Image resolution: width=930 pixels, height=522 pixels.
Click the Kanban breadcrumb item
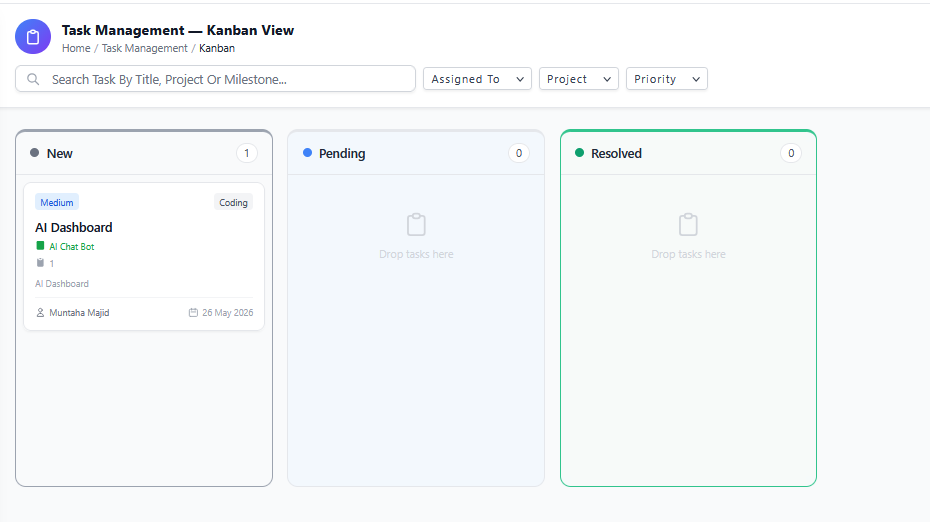click(216, 48)
